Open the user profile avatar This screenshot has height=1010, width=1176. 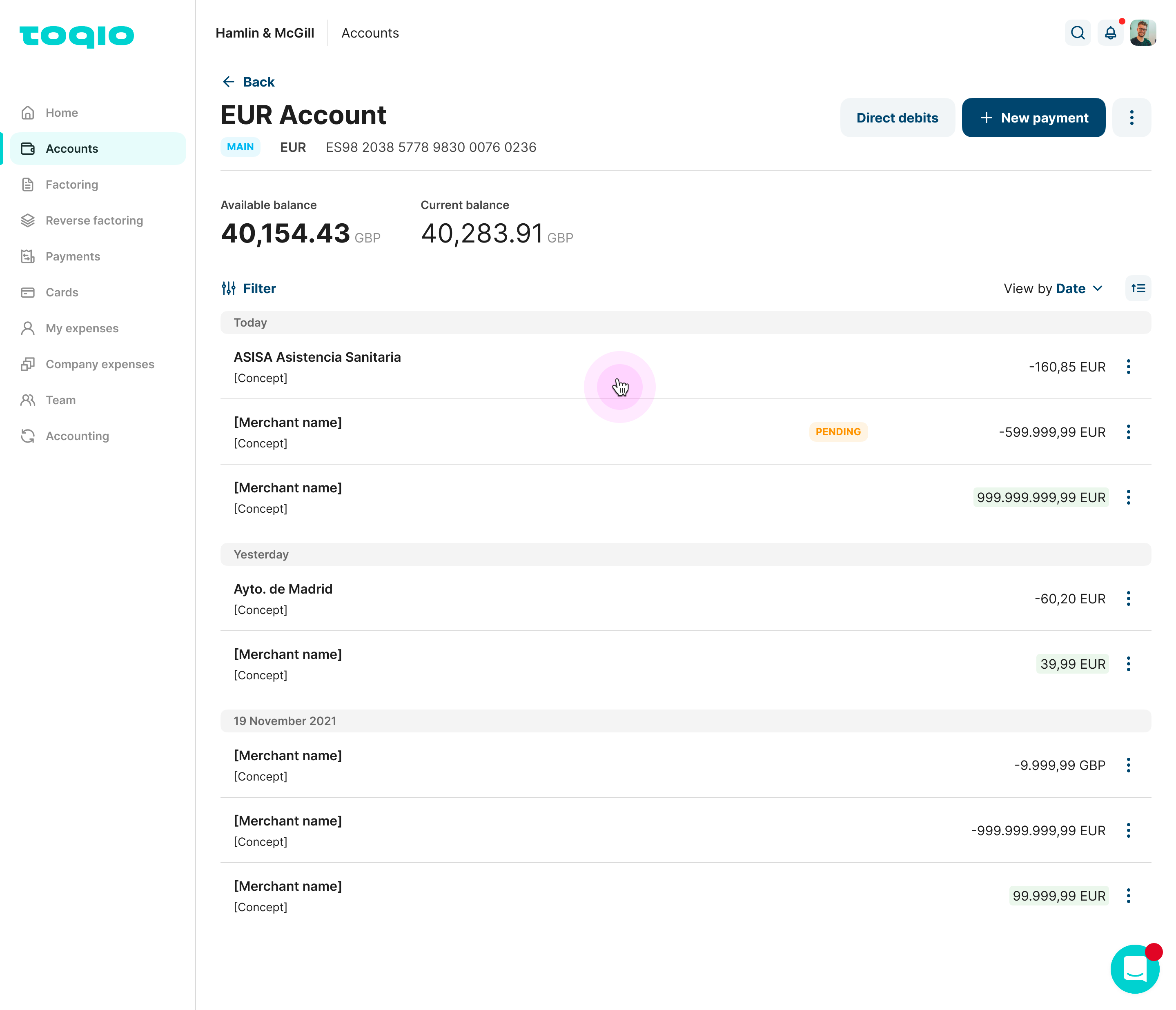coord(1143,33)
